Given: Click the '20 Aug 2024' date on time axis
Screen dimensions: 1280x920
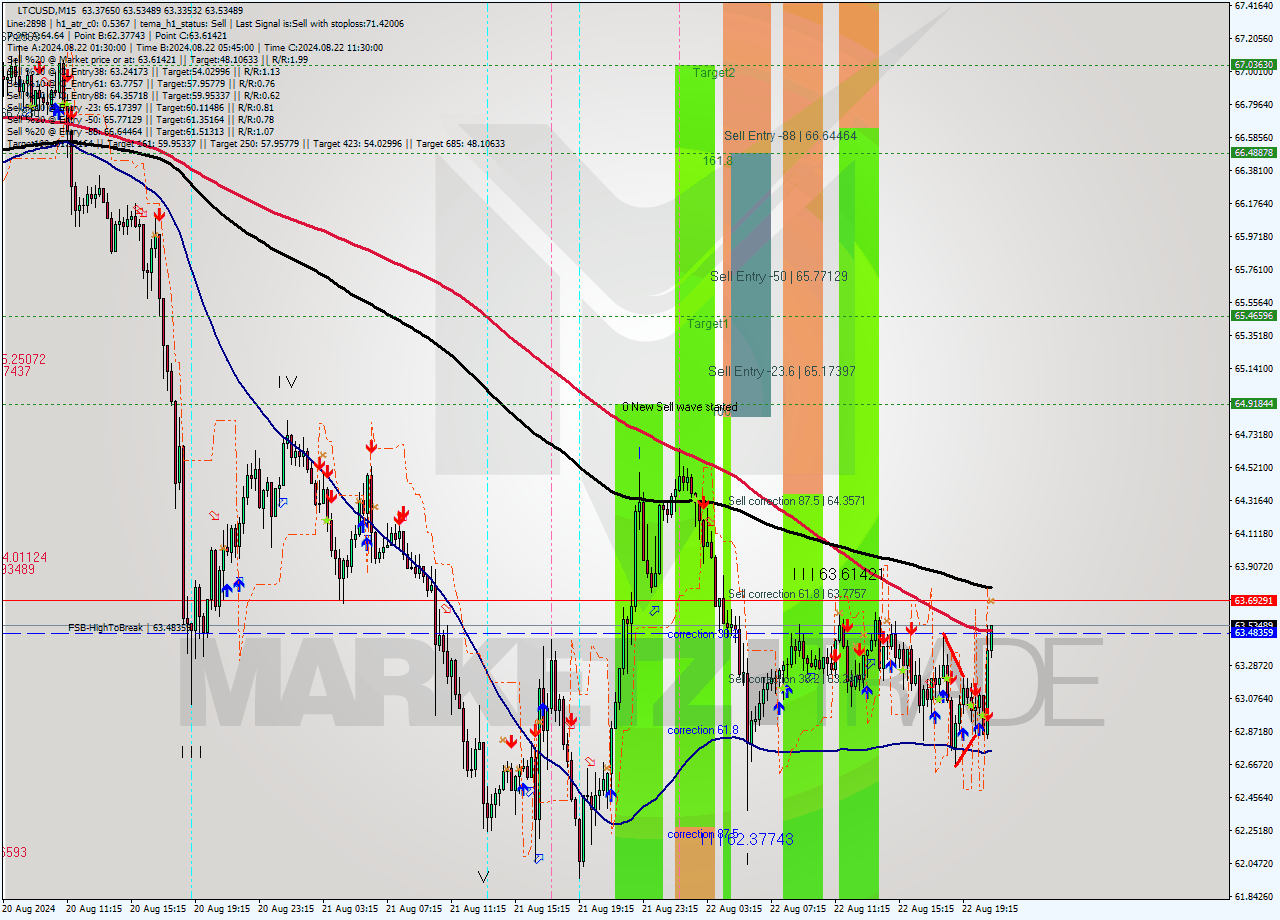Looking at the screenshot, I should click(x=28, y=909).
